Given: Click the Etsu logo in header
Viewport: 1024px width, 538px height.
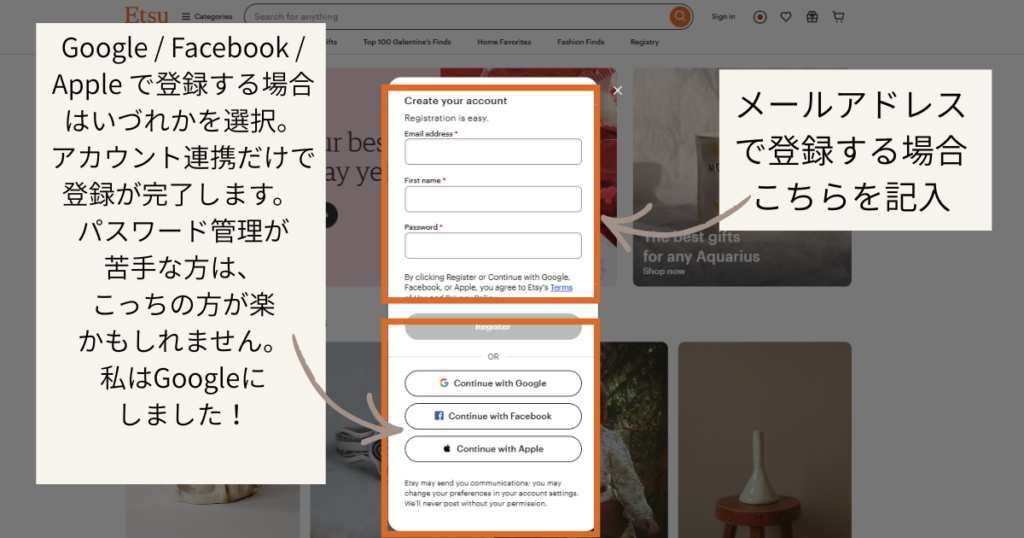Looking at the screenshot, I should tap(146, 16).
